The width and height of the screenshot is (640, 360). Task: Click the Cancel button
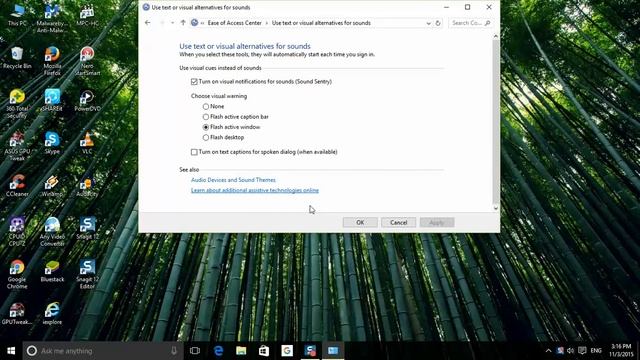398,222
